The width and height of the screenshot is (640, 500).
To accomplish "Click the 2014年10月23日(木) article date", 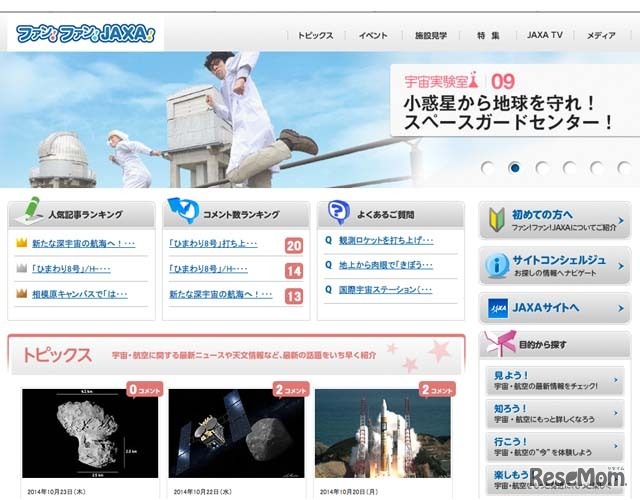I will (x=57, y=491).
